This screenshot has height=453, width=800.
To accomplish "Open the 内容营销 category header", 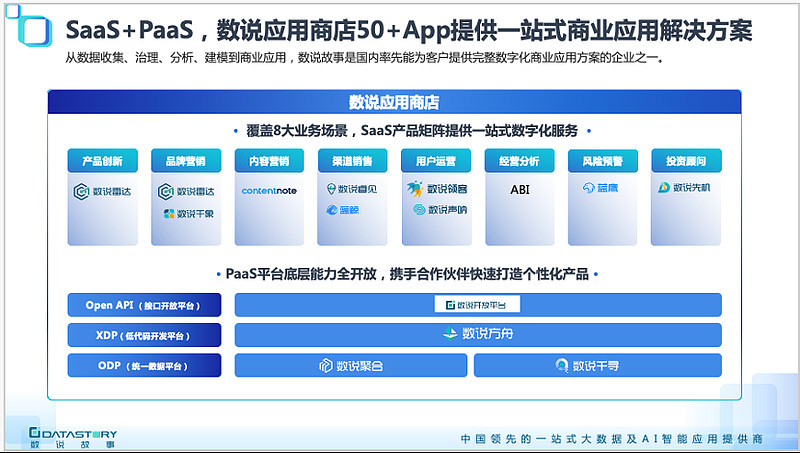I will click(x=269, y=161).
